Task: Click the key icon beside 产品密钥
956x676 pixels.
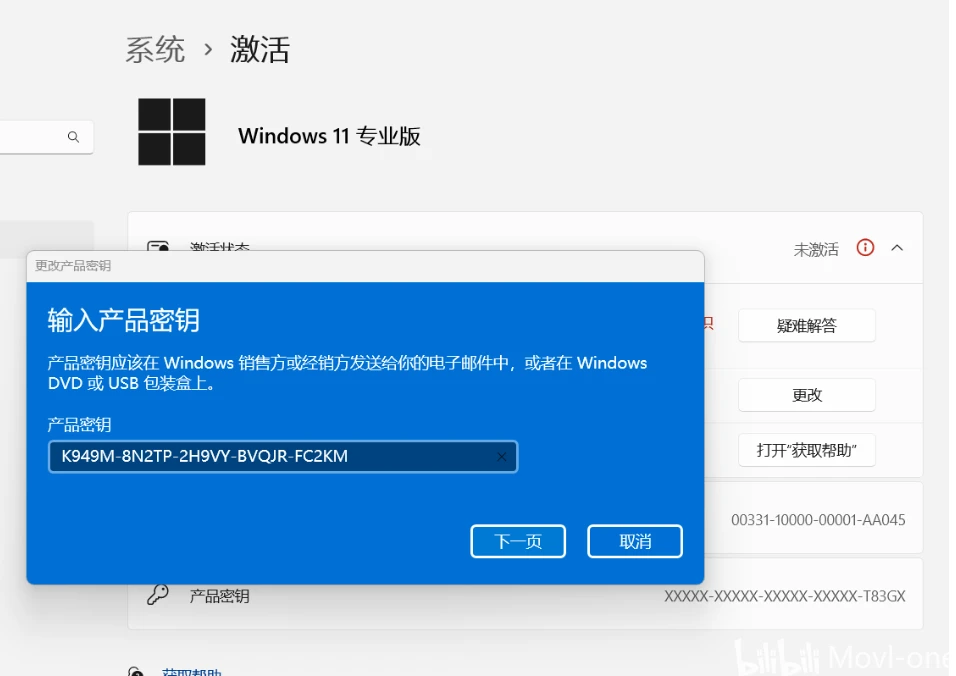Action: click(157, 595)
